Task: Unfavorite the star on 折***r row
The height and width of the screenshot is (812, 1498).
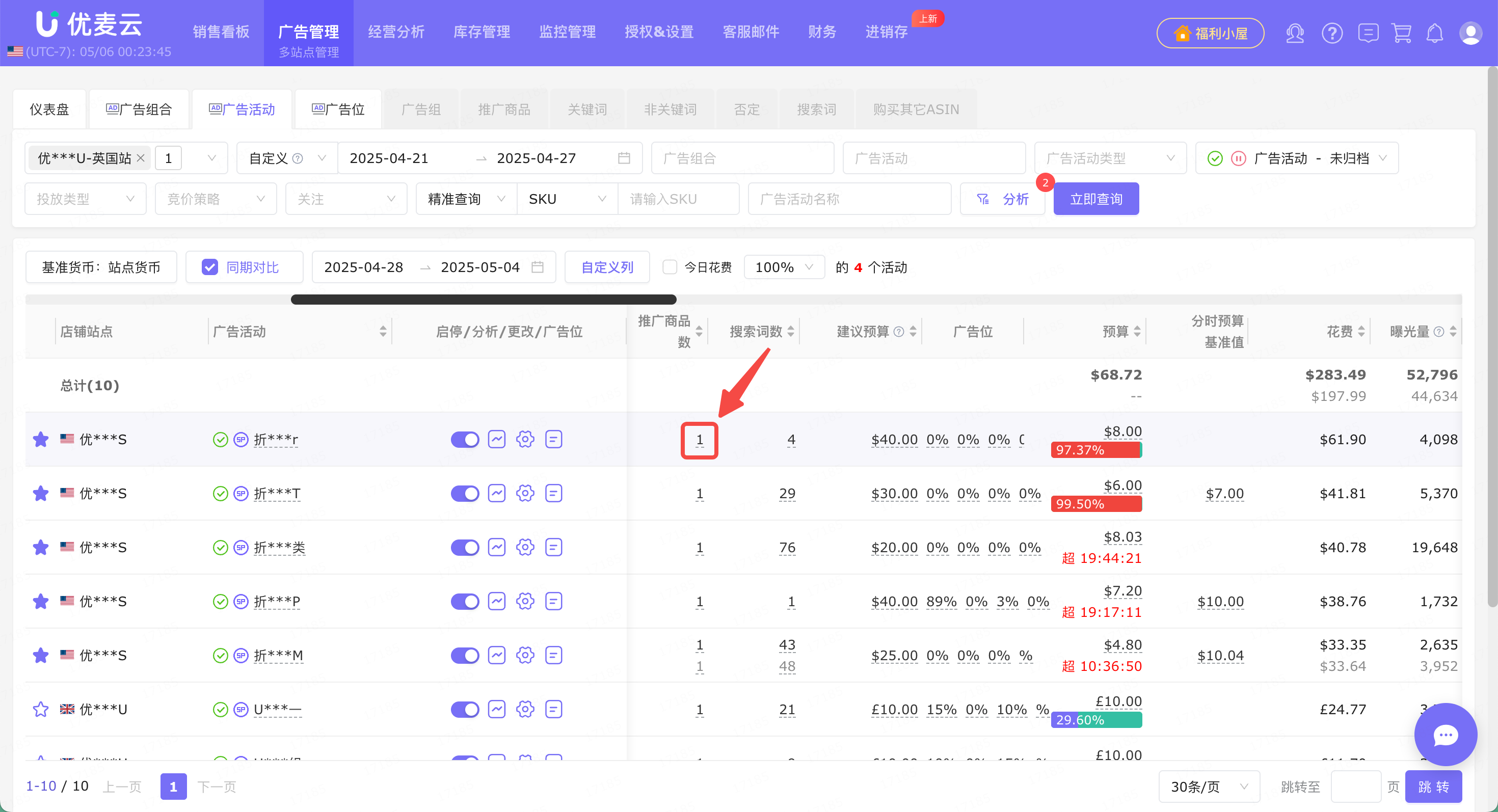Action: 41,440
